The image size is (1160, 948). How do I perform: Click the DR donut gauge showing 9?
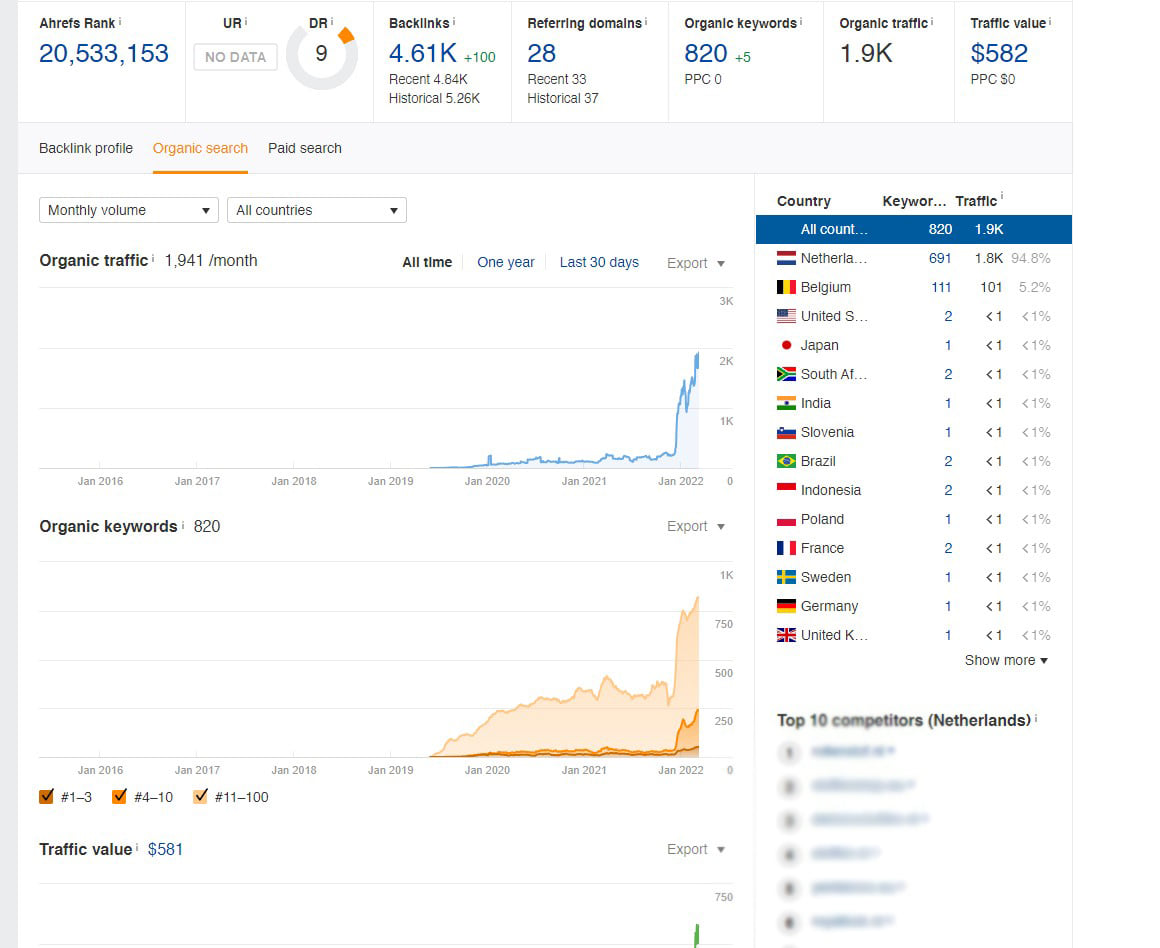[x=321, y=54]
